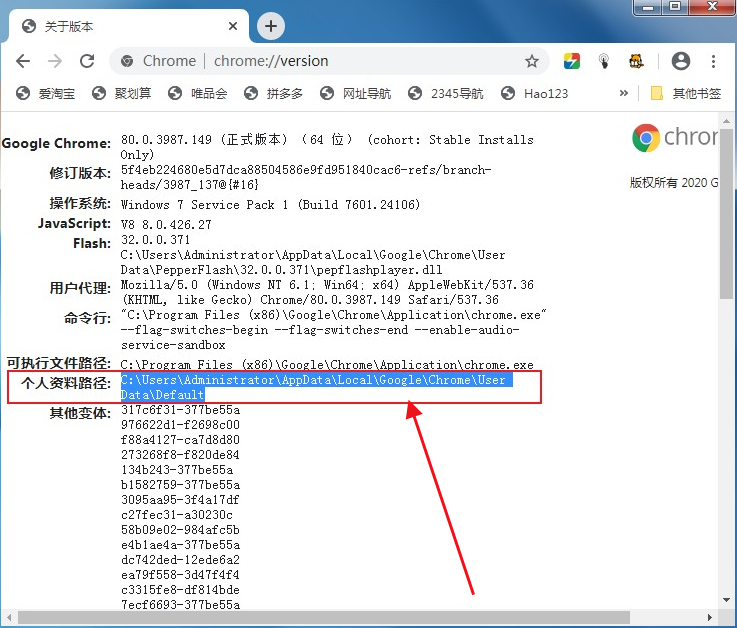Open the 网址导航 bookmark
The image size is (737, 628).
[x=355, y=94]
